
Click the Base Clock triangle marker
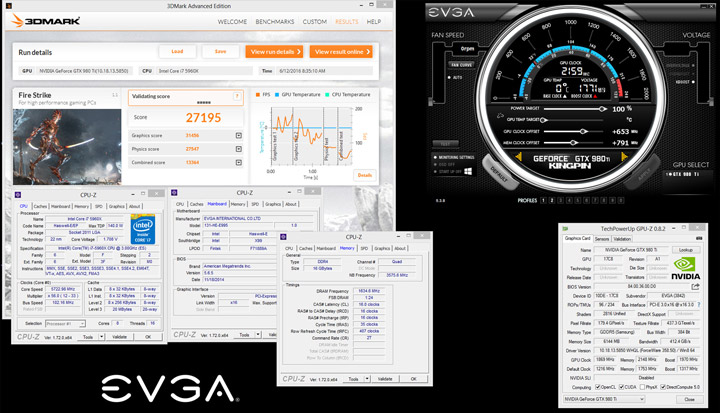[x=565, y=96]
